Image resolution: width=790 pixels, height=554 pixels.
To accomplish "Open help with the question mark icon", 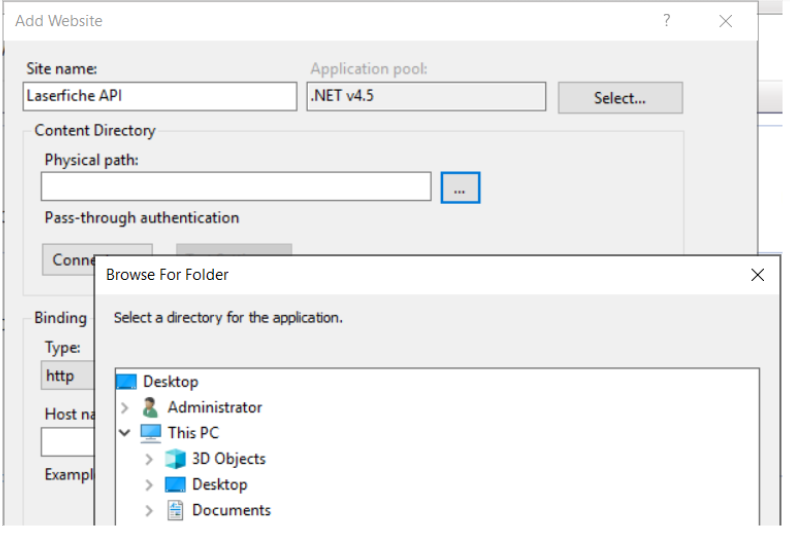I will (667, 20).
